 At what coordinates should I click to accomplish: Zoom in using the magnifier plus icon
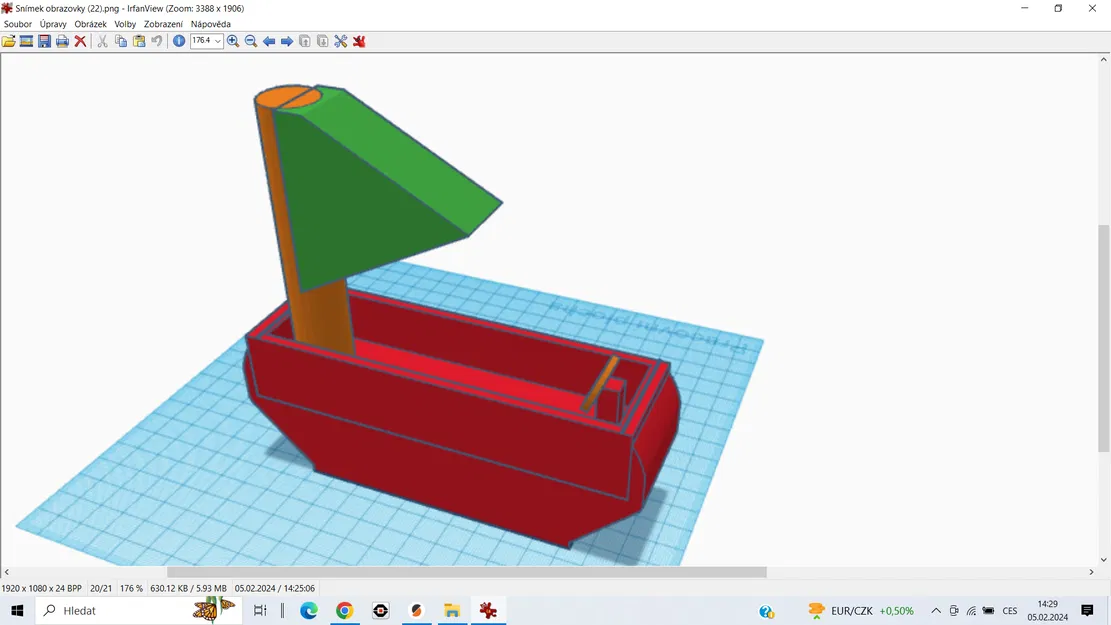[232, 41]
